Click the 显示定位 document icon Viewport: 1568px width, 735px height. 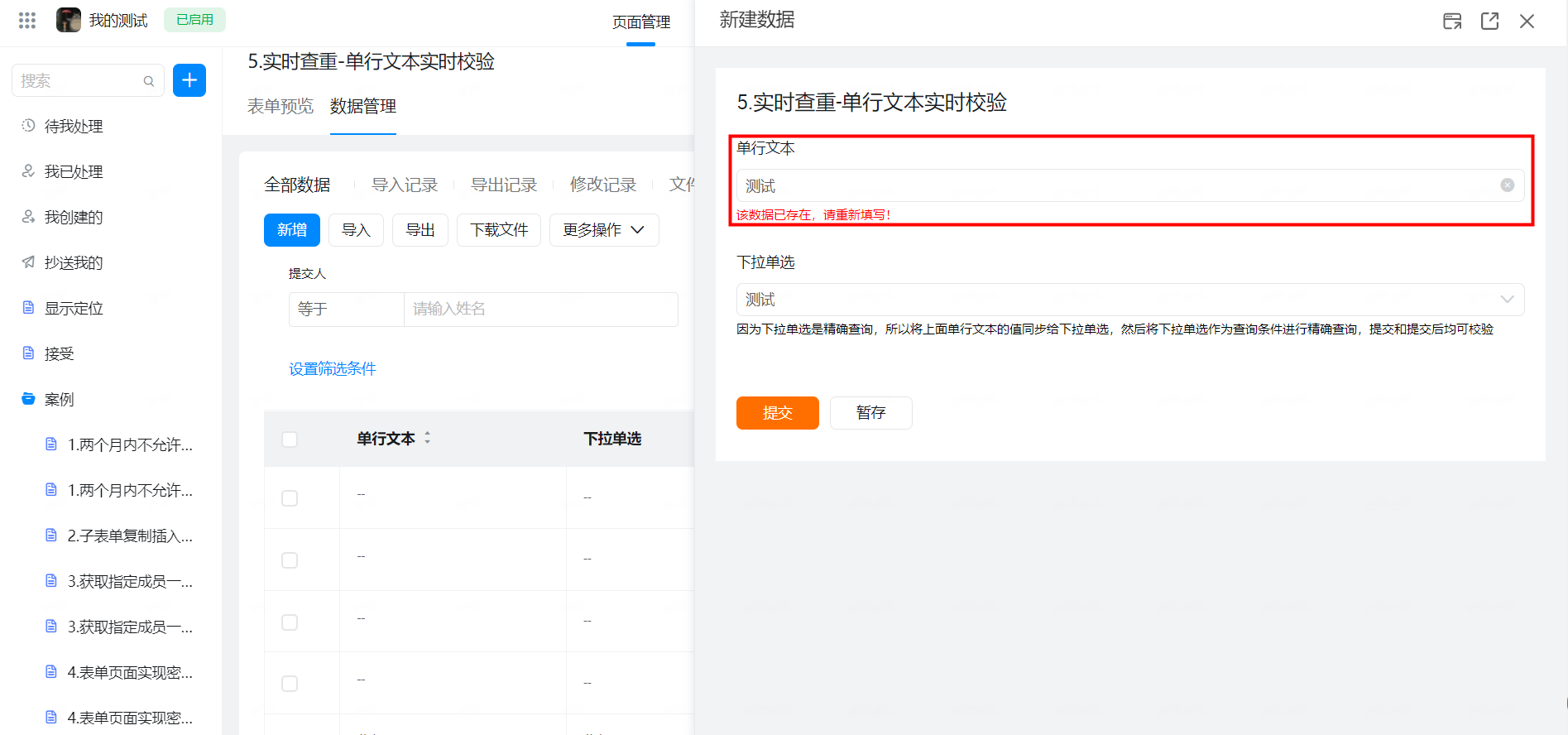(28, 307)
